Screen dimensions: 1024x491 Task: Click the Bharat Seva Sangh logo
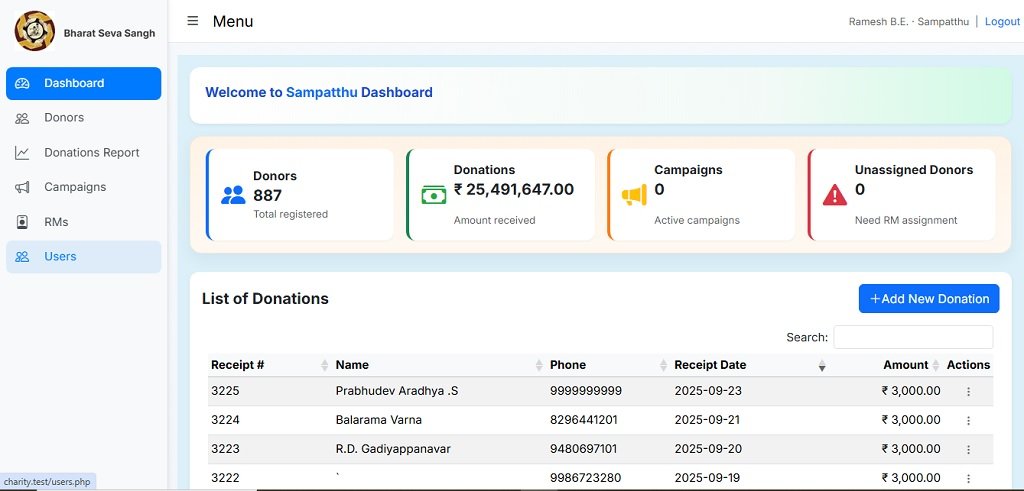(34, 32)
